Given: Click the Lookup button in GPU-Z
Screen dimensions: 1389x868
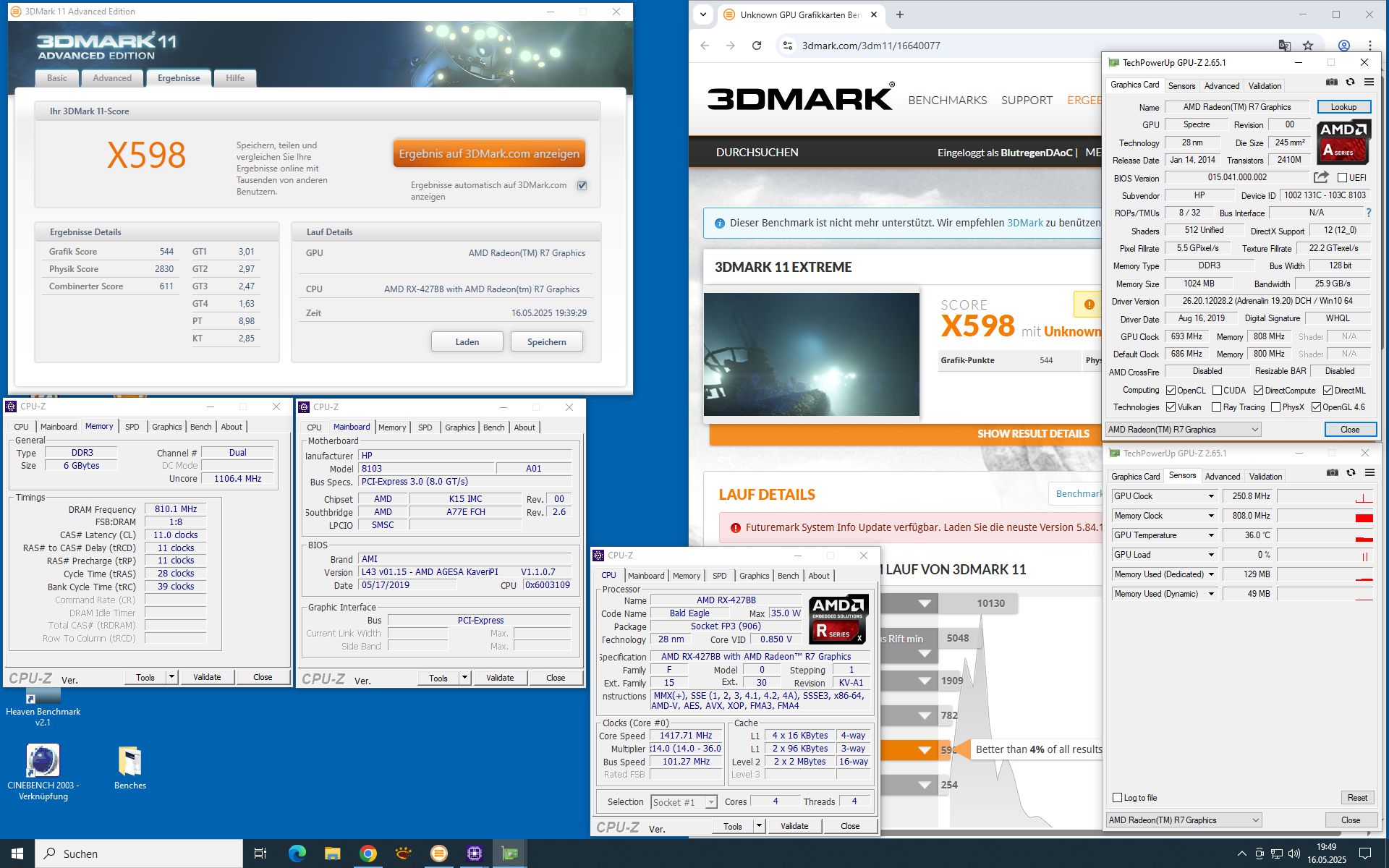Looking at the screenshot, I should (x=1343, y=107).
